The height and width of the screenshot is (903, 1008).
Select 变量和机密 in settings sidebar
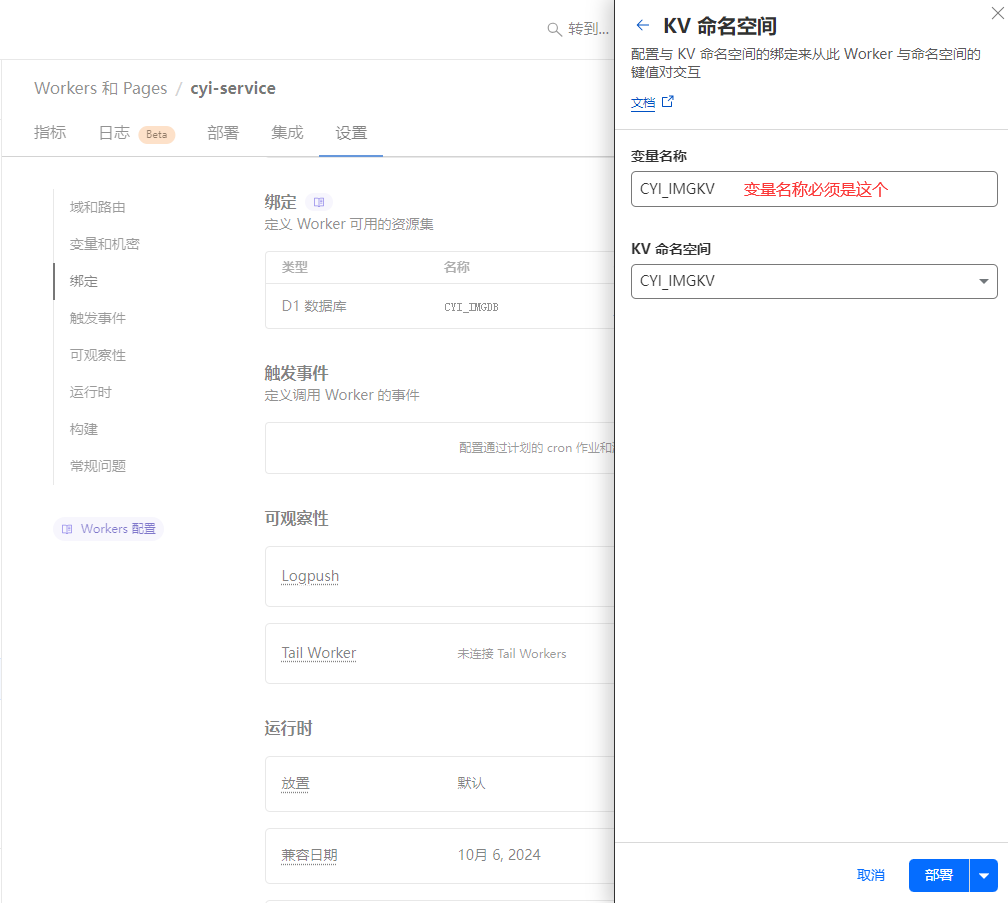click(104, 244)
